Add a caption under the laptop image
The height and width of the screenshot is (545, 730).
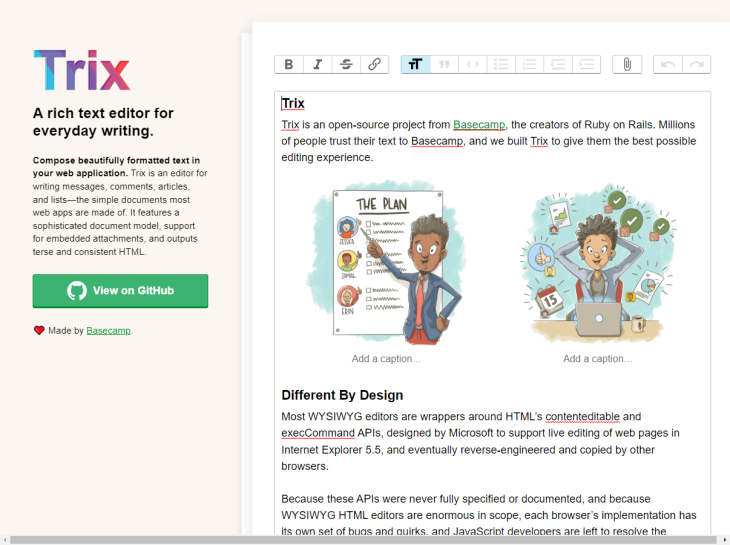(x=597, y=359)
